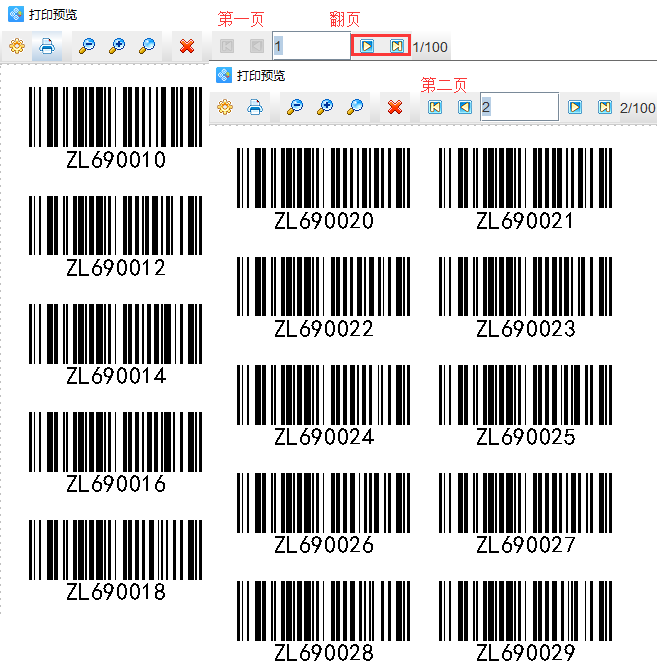Click app logo of first 打印预览 window
657x668 pixels.
pos(16,14)
